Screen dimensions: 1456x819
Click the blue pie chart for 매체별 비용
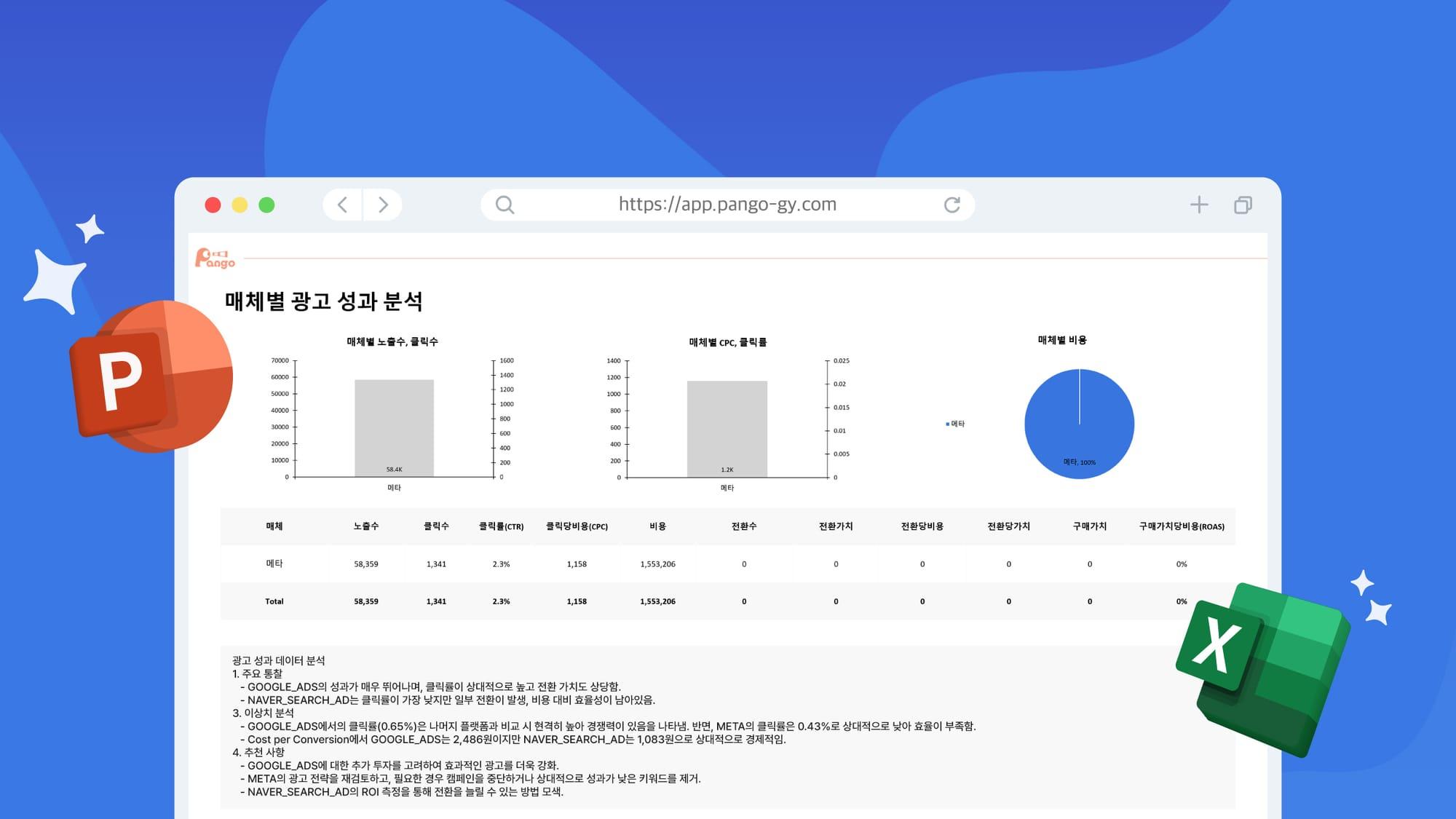coord(1079,424)
